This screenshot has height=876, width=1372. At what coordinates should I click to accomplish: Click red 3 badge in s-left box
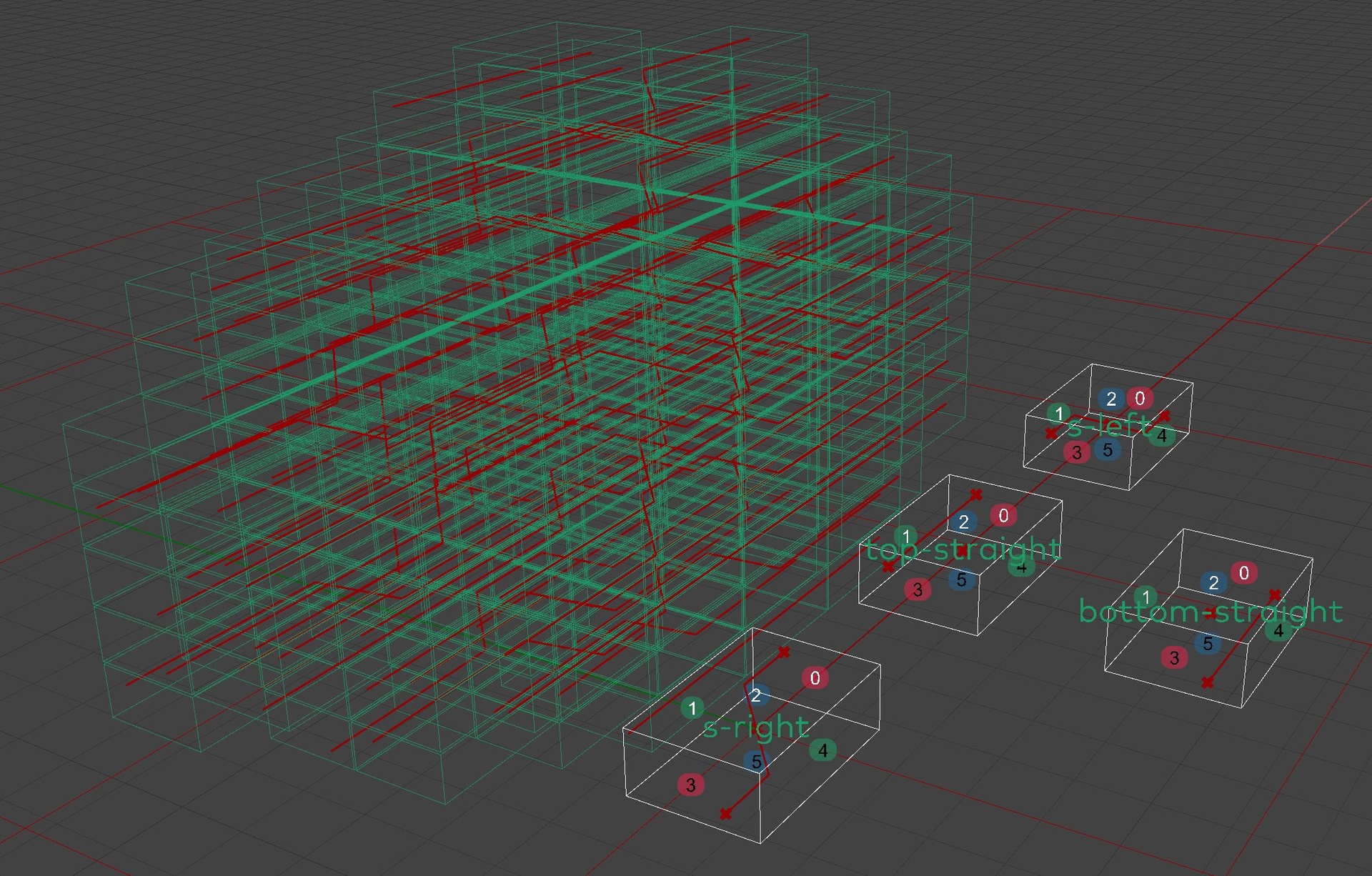1076,452
